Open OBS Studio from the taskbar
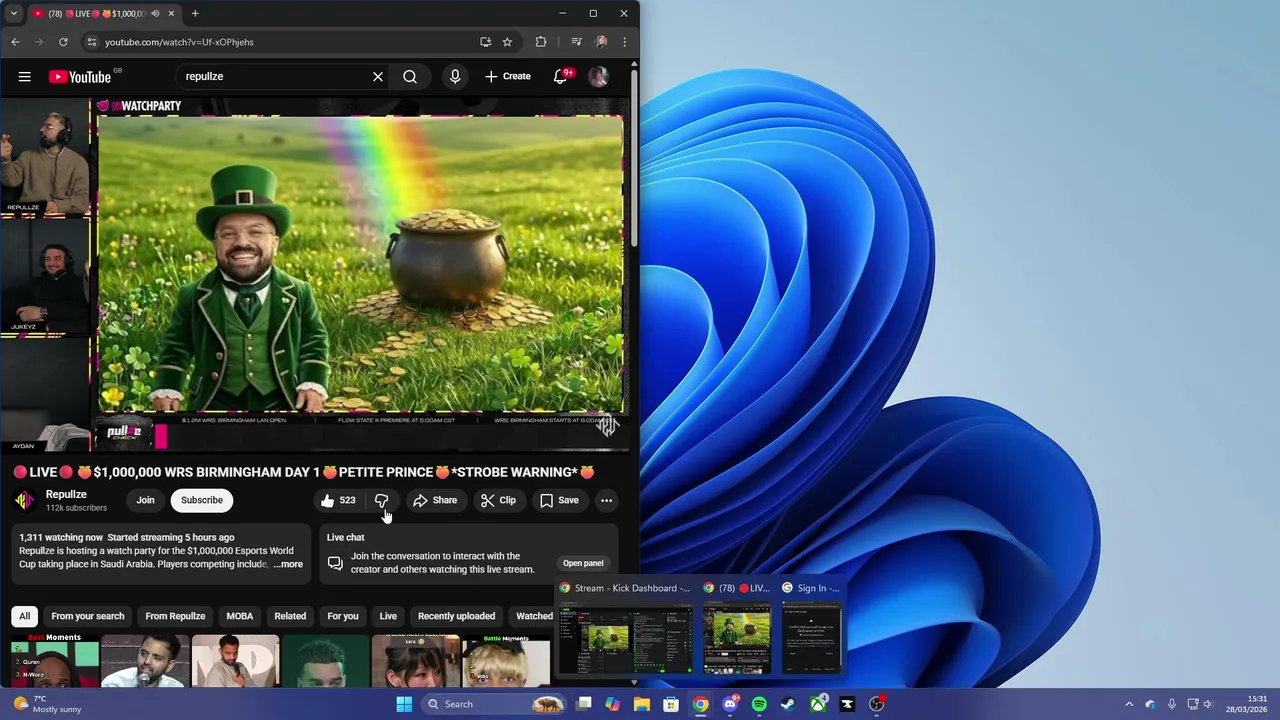Image resolution: width=1280 pixels, height=720 pixels. pyautogui.click(x=877, y=704)
